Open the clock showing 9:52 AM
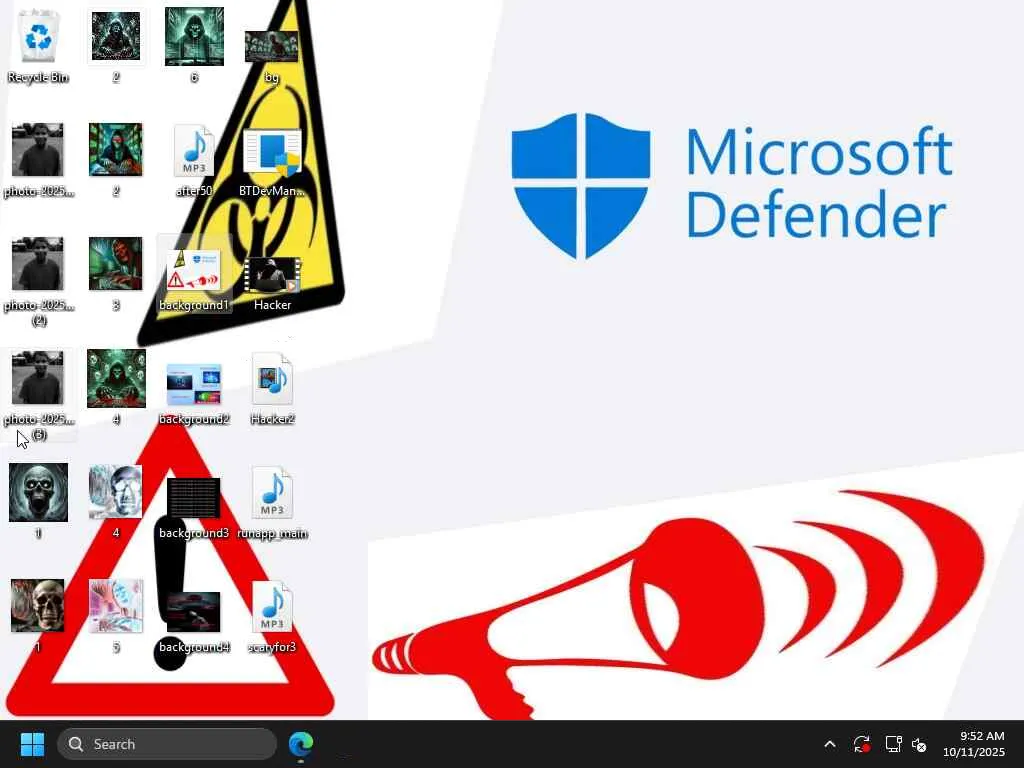Image resolution: width=1024 pixels, height=768 pixels. [x=974, y=744]
